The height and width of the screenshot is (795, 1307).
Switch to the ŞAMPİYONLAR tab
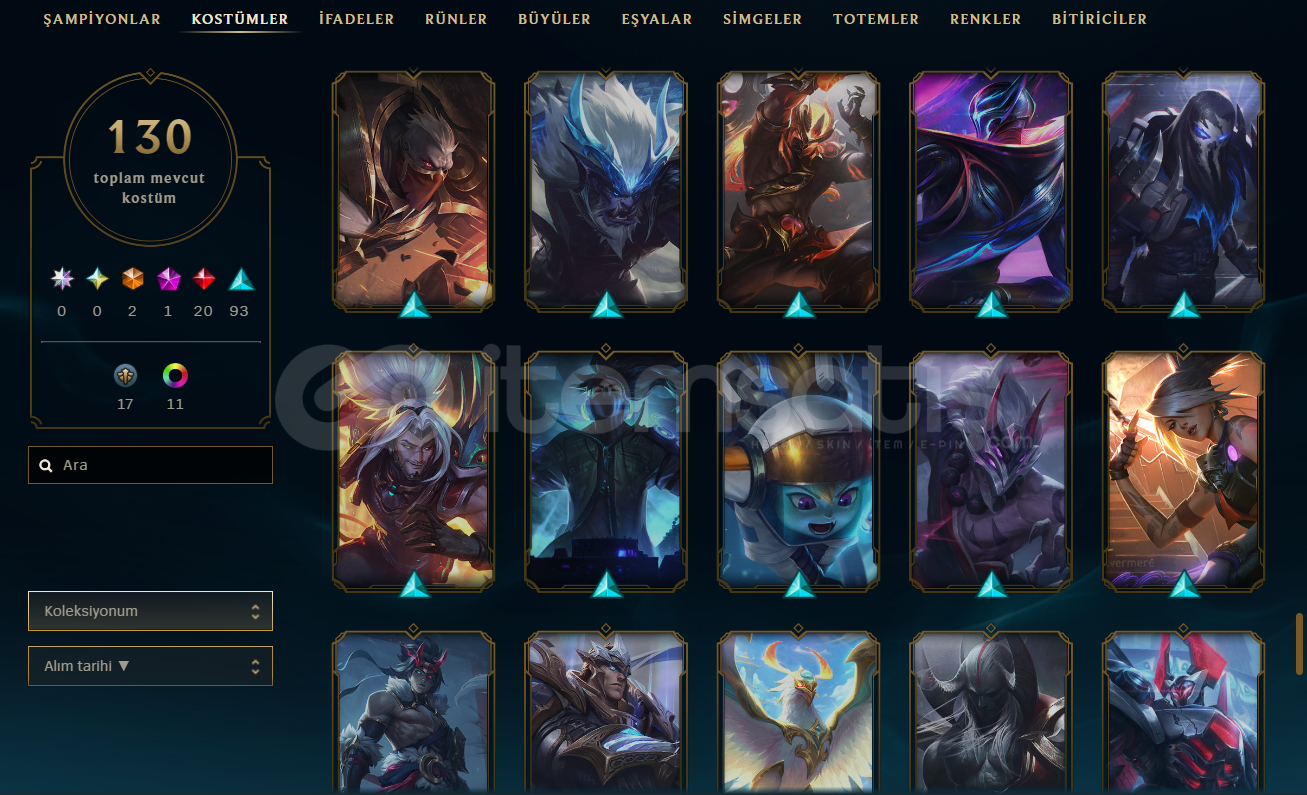(x=102, y=19)
